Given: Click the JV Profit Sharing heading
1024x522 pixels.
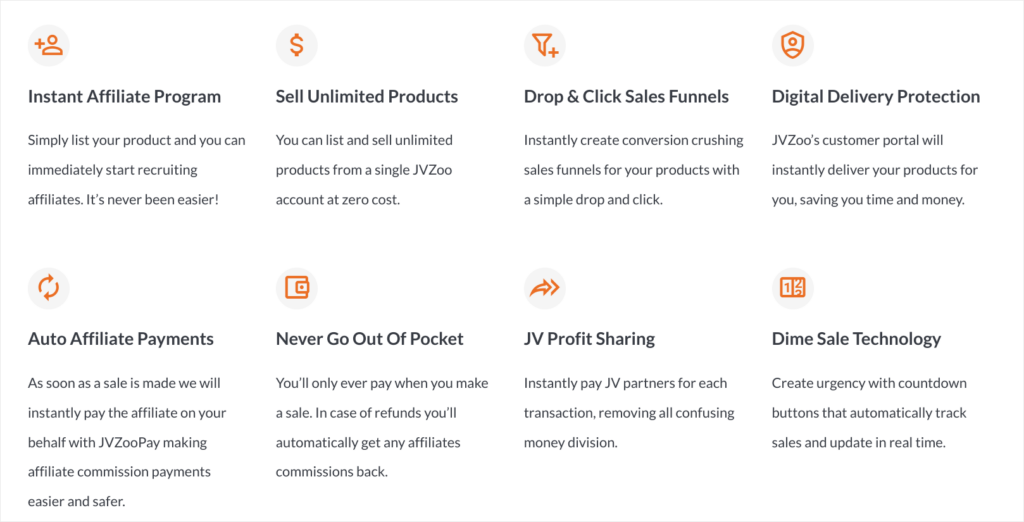Looking at the screenshot, I should coord(589,339).
